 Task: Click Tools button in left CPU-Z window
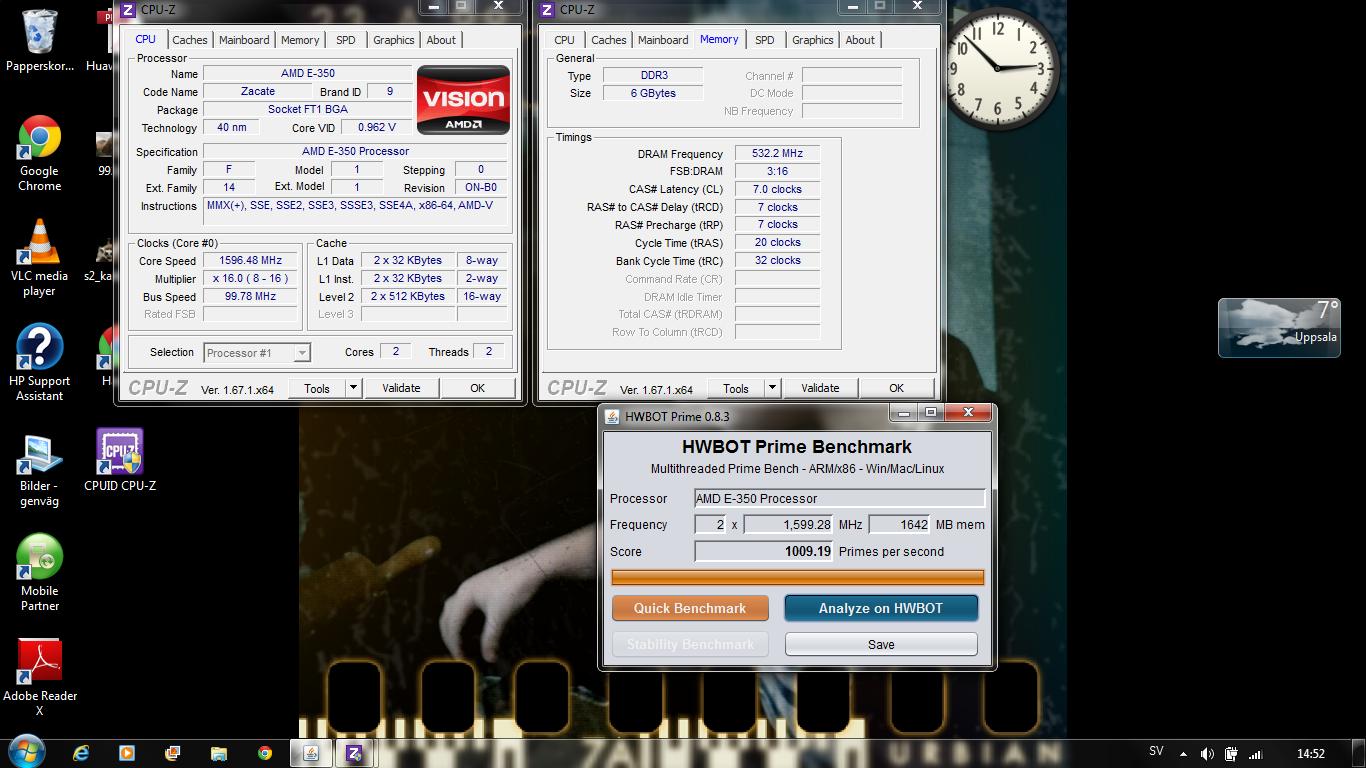point(317,388)
